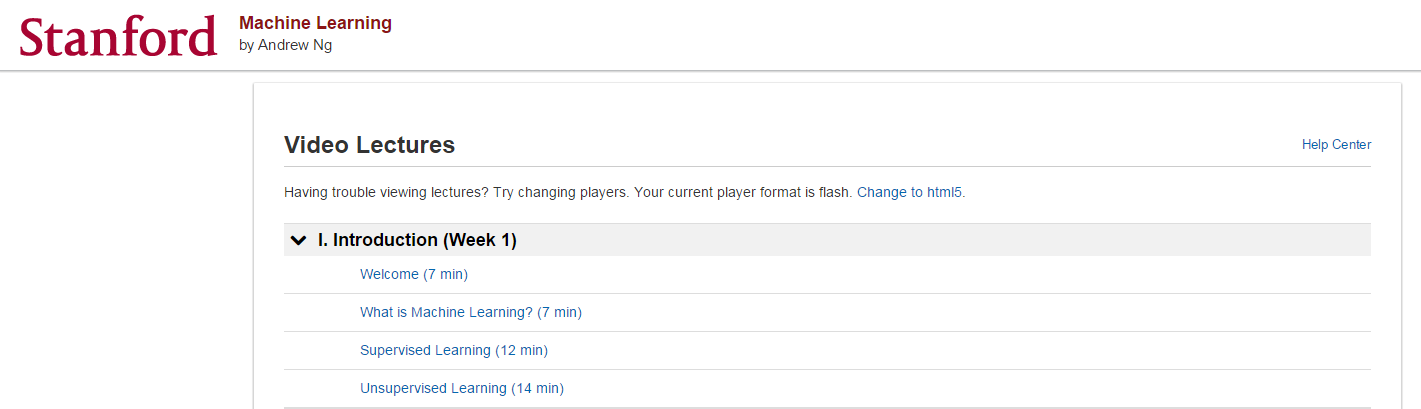The width and height of the screenshot is (1421, 409).
Task: Click the 'by Andrew Ng' byline
Action: [x=285, y=45]
